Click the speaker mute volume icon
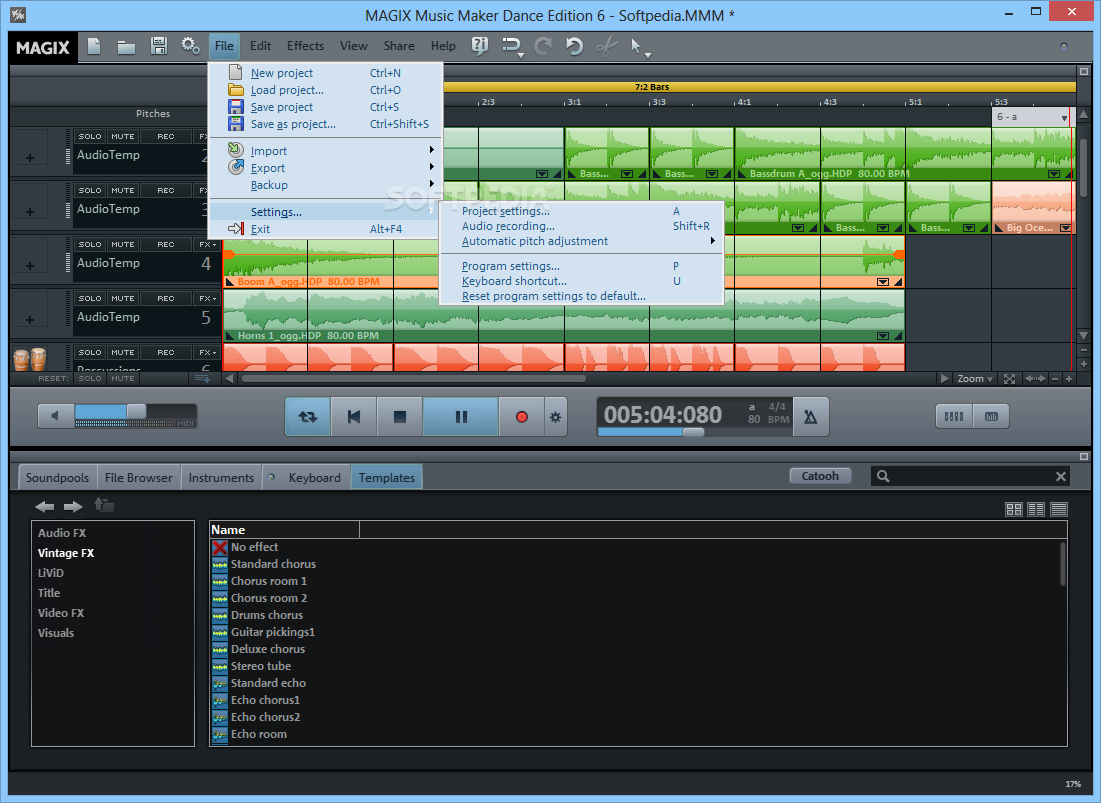The height and width of the screenshot is (803, 1101). click(x=55, y=416)
